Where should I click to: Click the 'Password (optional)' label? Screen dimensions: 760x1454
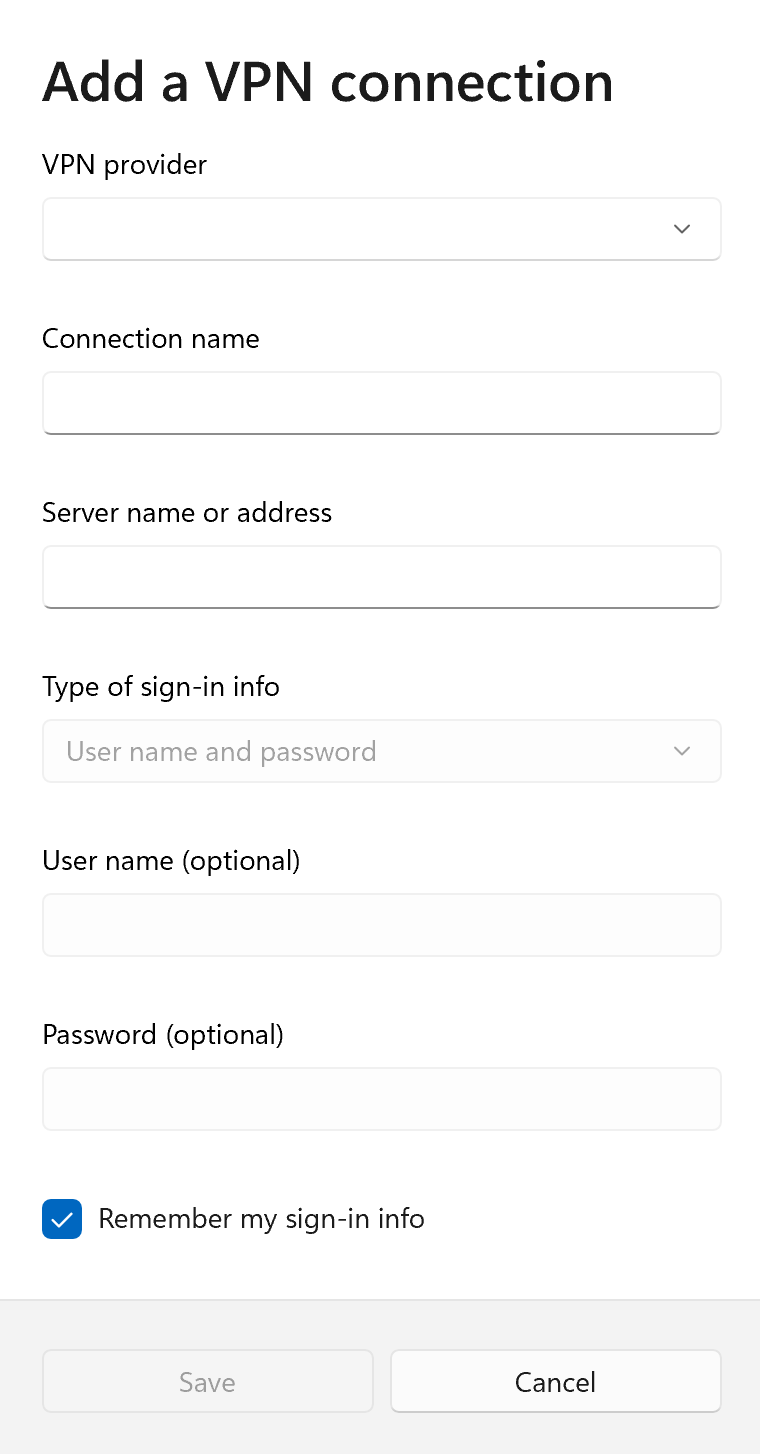(163, 1034)
